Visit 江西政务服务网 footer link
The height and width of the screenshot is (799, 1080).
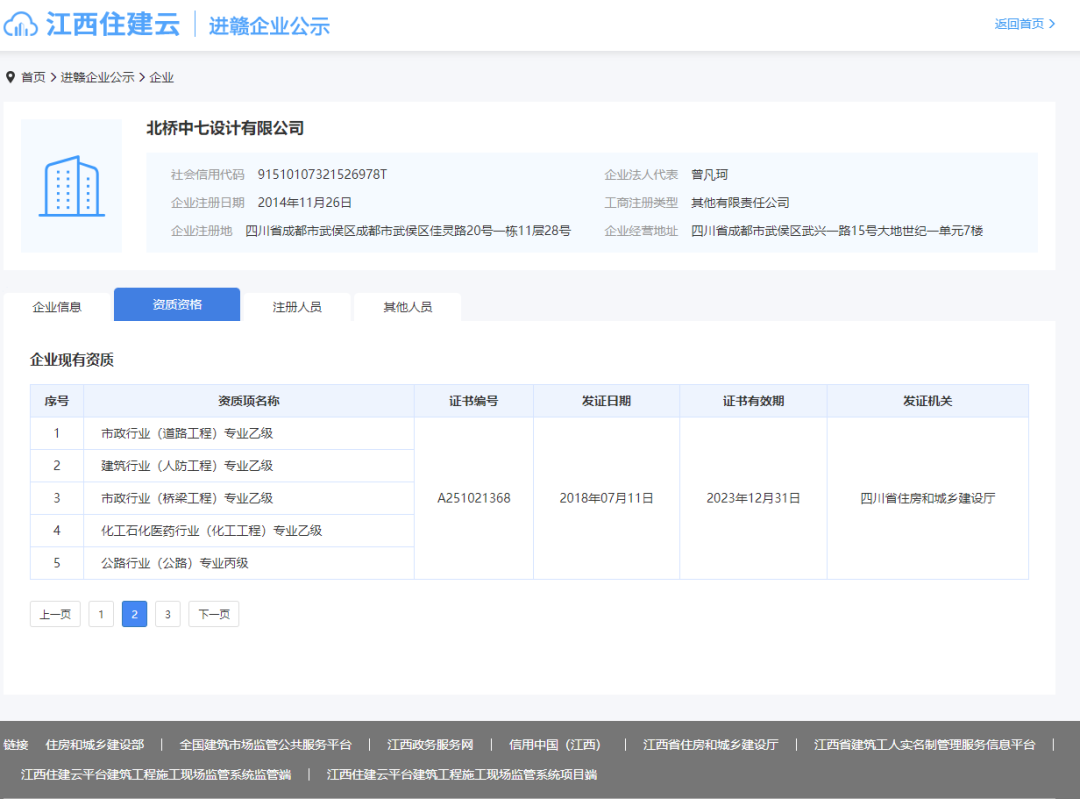coord(430,745)
